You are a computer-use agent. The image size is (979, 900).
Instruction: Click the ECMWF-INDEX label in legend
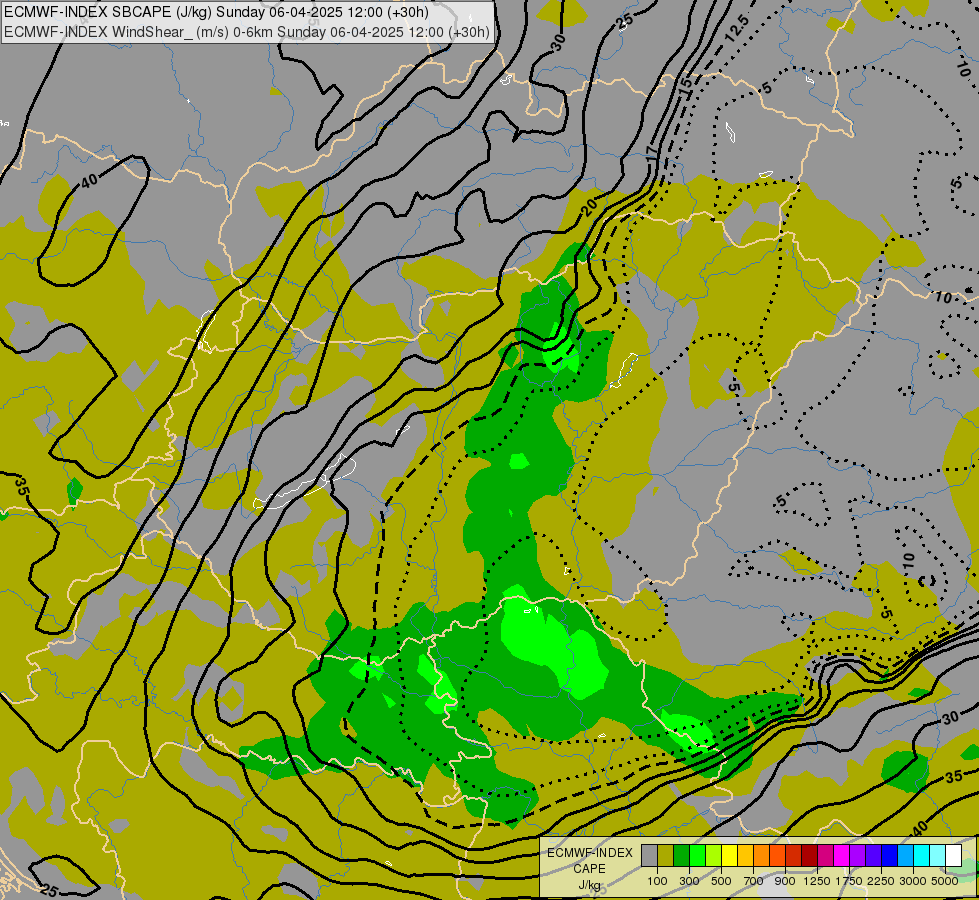pyautogui.click(x=590, y=853)
